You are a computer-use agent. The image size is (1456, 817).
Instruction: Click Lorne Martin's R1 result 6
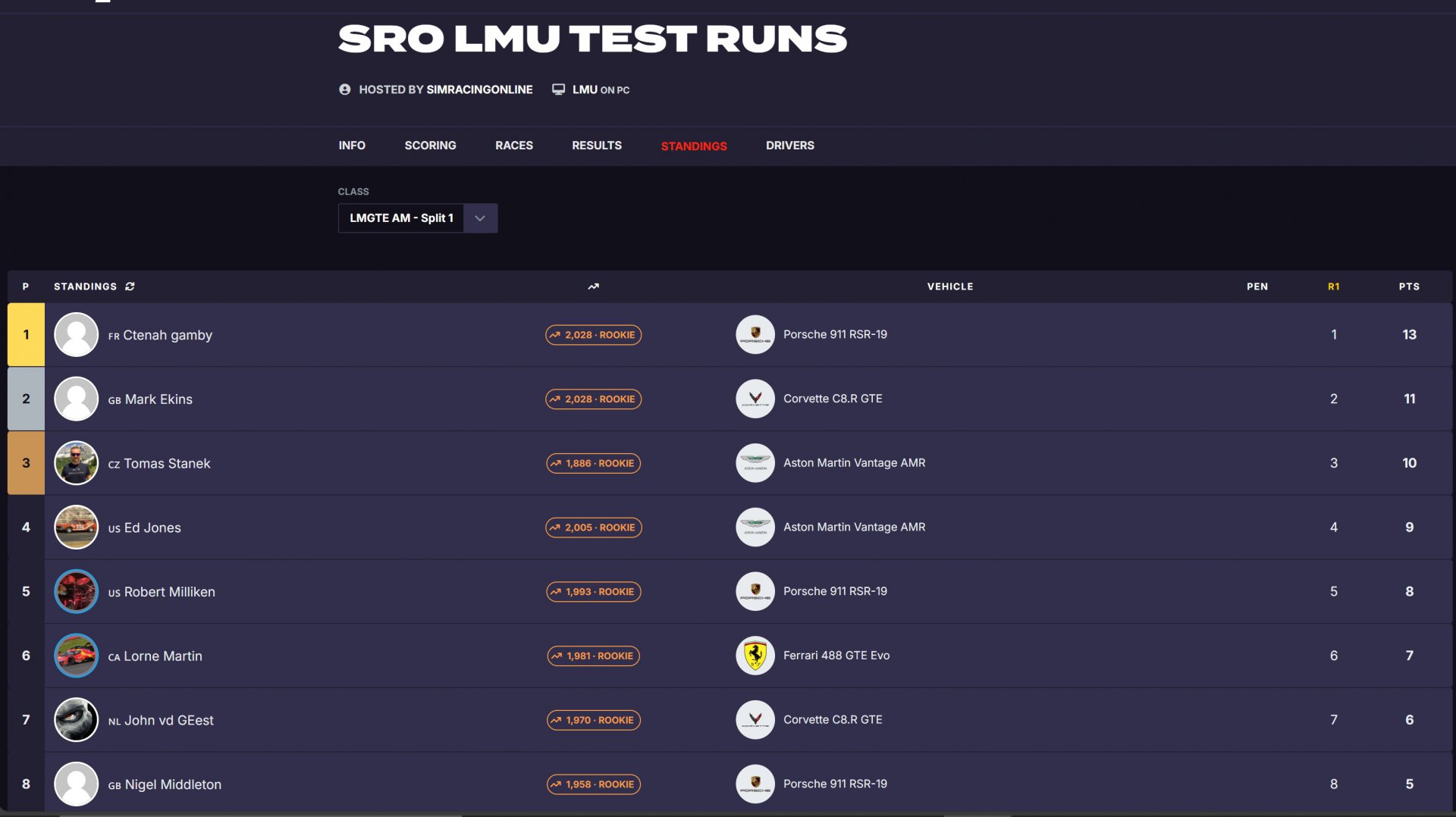(x=1334, y=656)
